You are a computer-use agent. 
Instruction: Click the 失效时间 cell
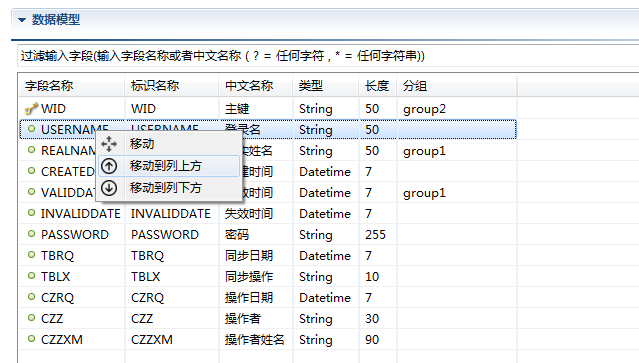tap(256, 213)
